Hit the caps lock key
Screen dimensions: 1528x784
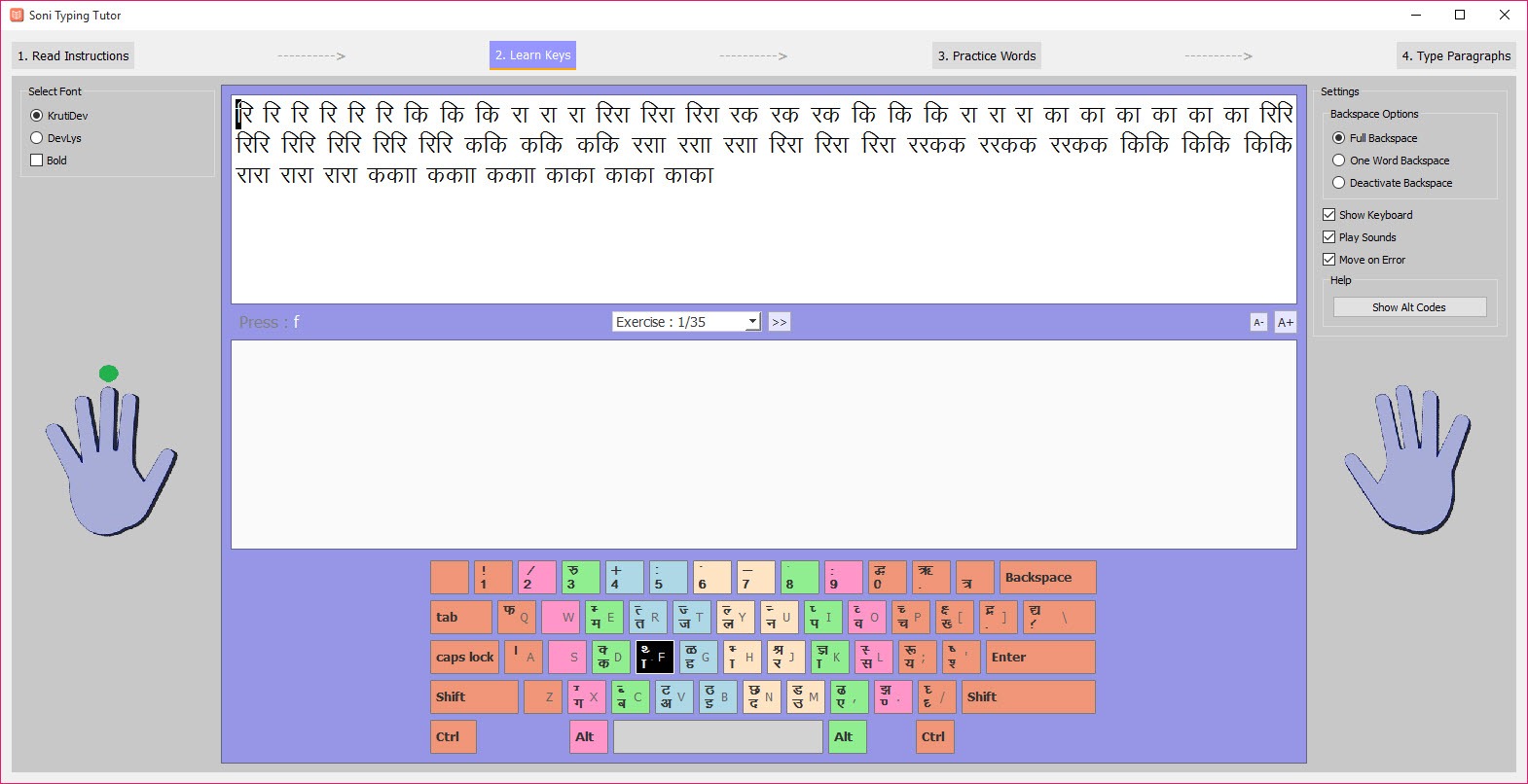(464, 658)
